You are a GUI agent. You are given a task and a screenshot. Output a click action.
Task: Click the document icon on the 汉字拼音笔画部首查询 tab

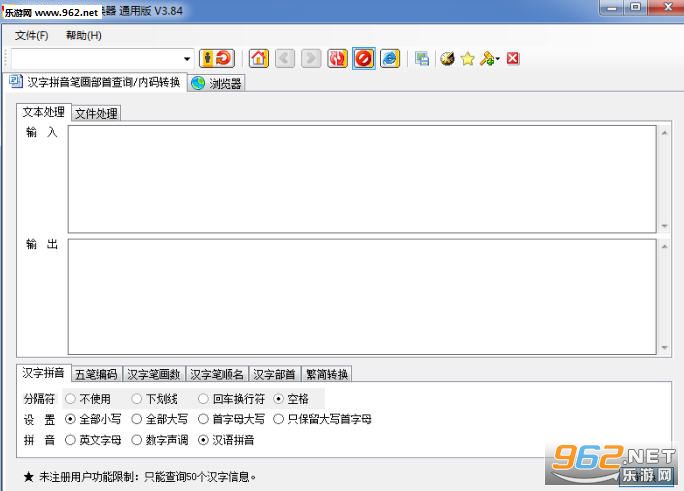coord(16,81)
